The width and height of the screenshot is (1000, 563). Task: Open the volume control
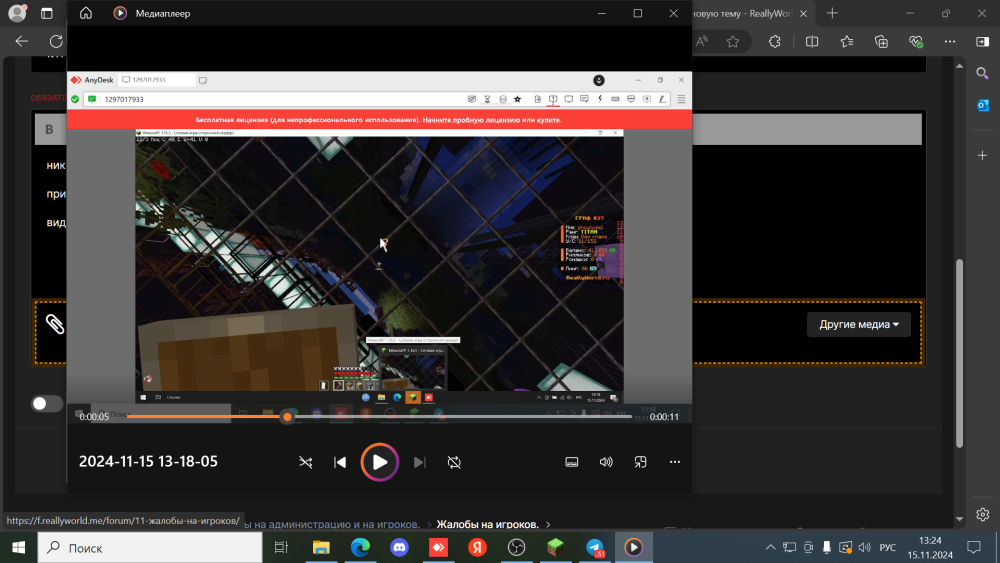click(606, 462)
